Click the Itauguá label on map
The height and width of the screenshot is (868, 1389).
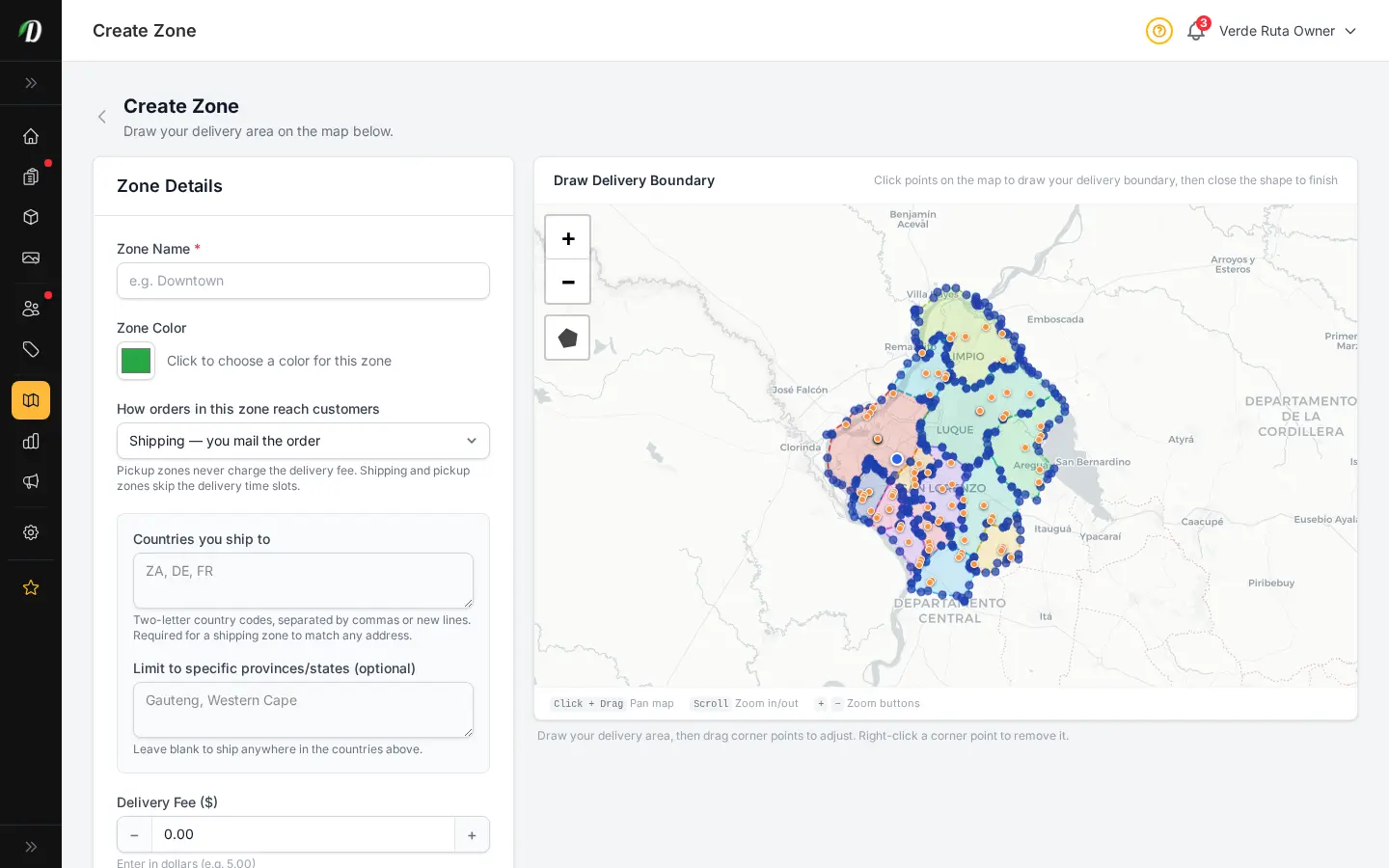[1052, 529]
